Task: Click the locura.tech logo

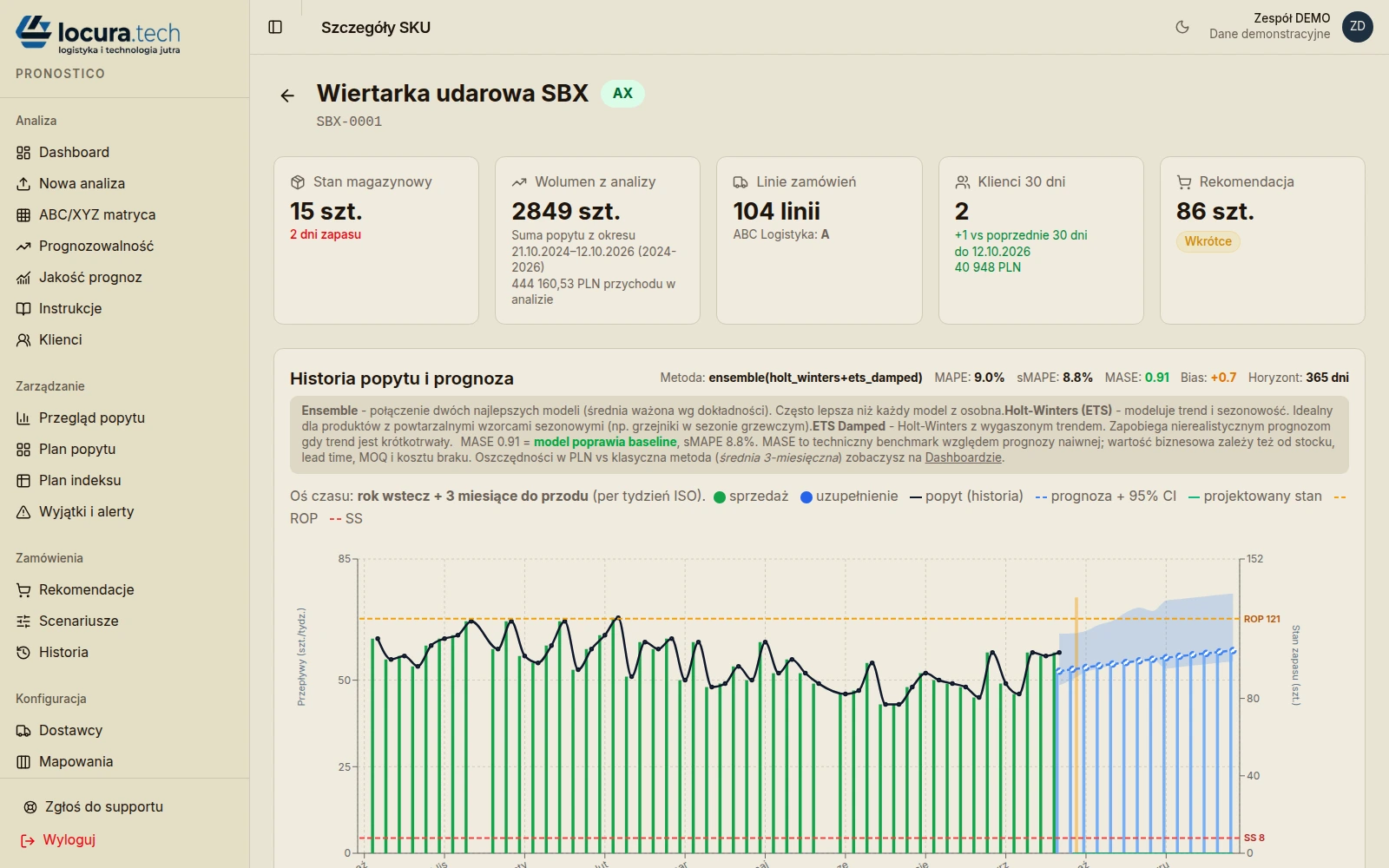Action: 98,35
